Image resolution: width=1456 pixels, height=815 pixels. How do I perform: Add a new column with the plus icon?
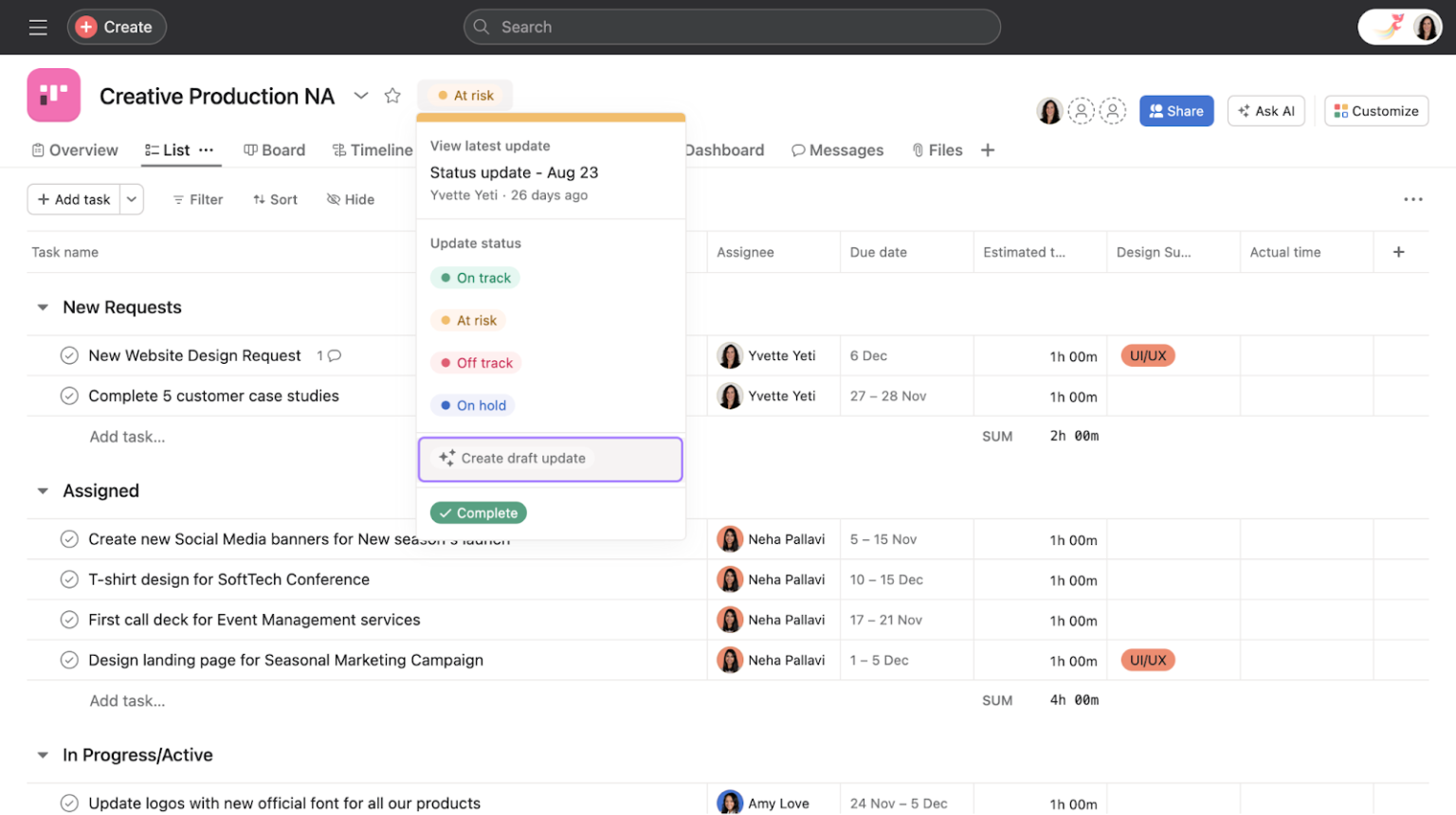pyautogui.click(x=1398, y=251)
